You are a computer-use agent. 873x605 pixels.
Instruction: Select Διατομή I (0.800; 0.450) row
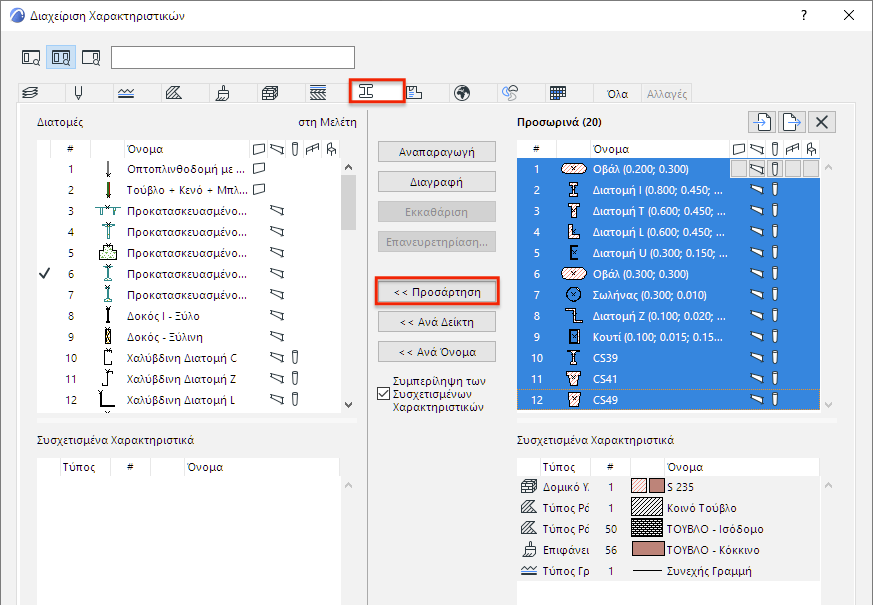coord(668,190)
